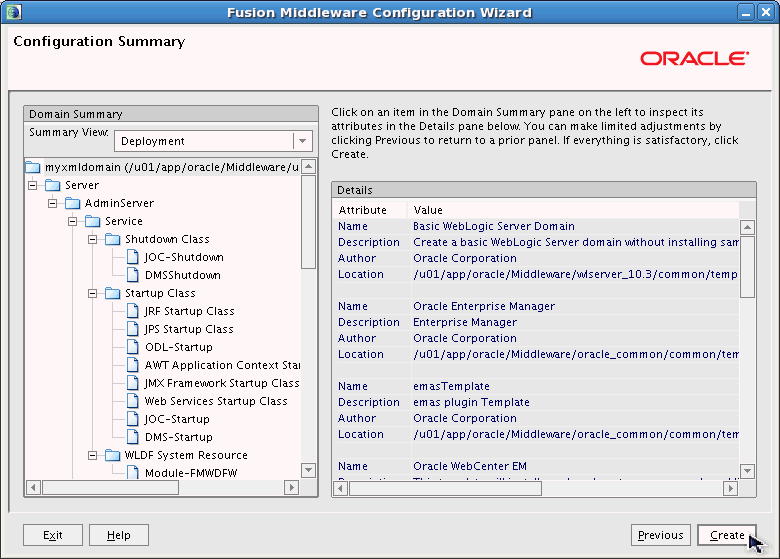The image size is (780, 559).
Task: Click the Details pane scroll-up arrow
Action: pos(747,227)
